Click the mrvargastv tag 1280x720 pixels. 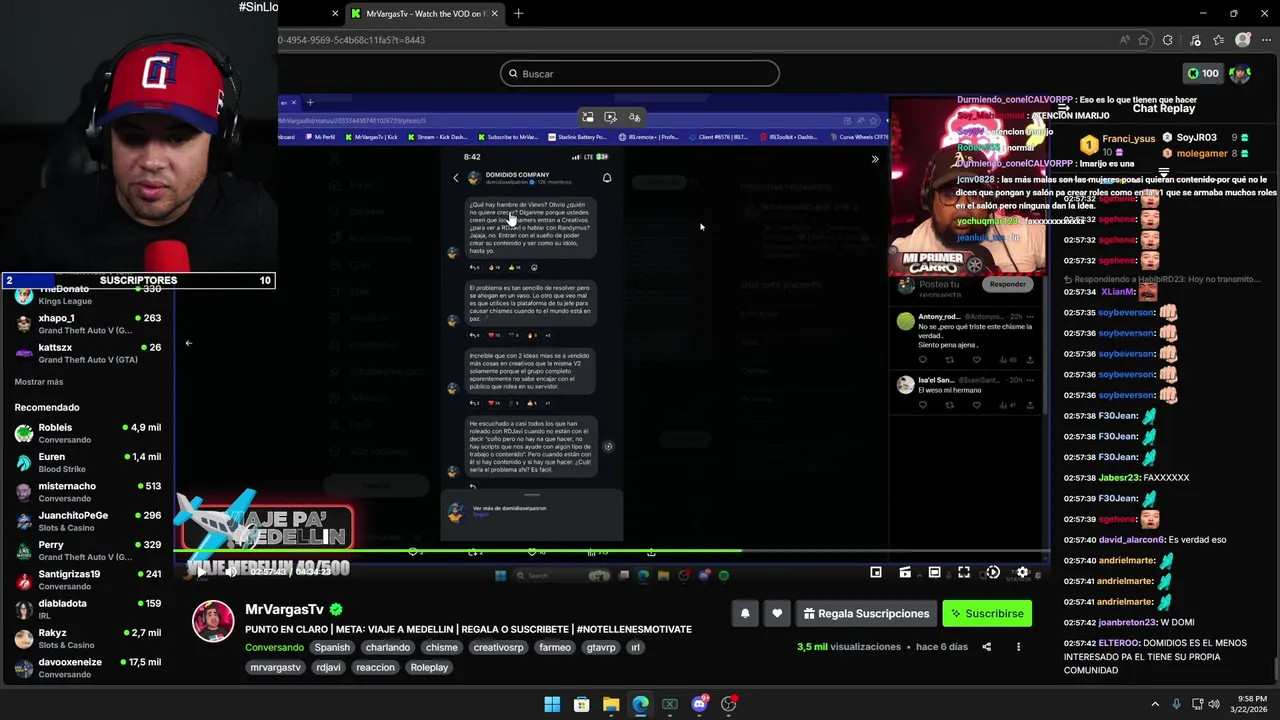tap(275, 667)
